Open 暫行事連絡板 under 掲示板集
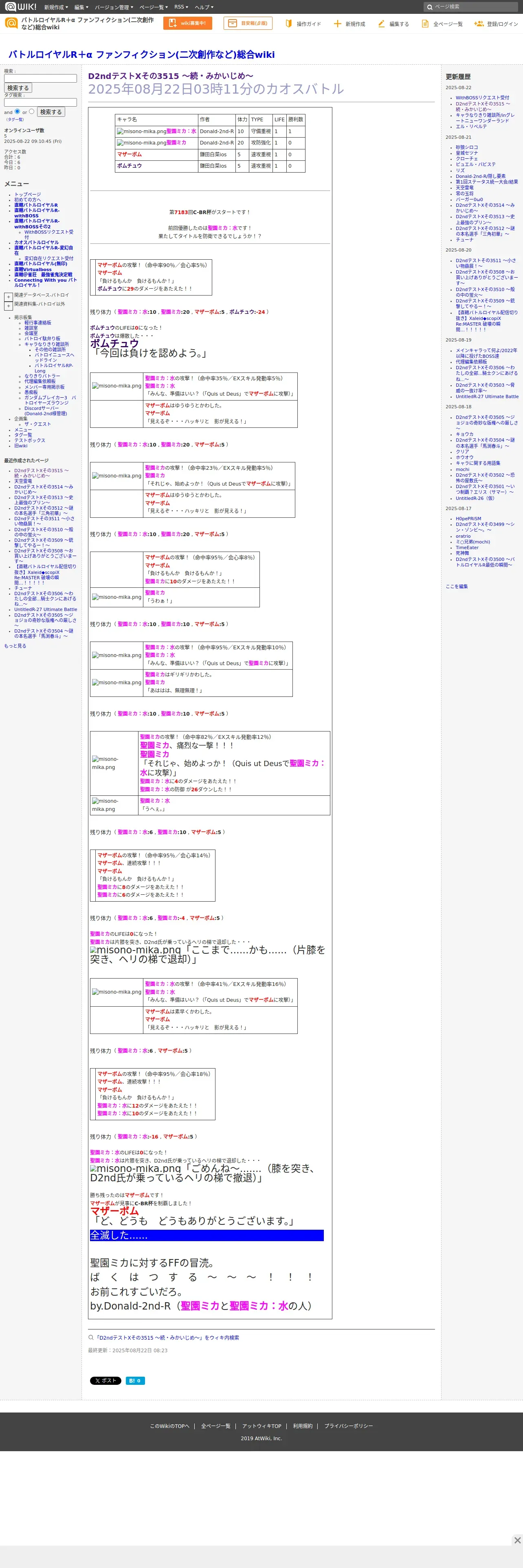 38,323
